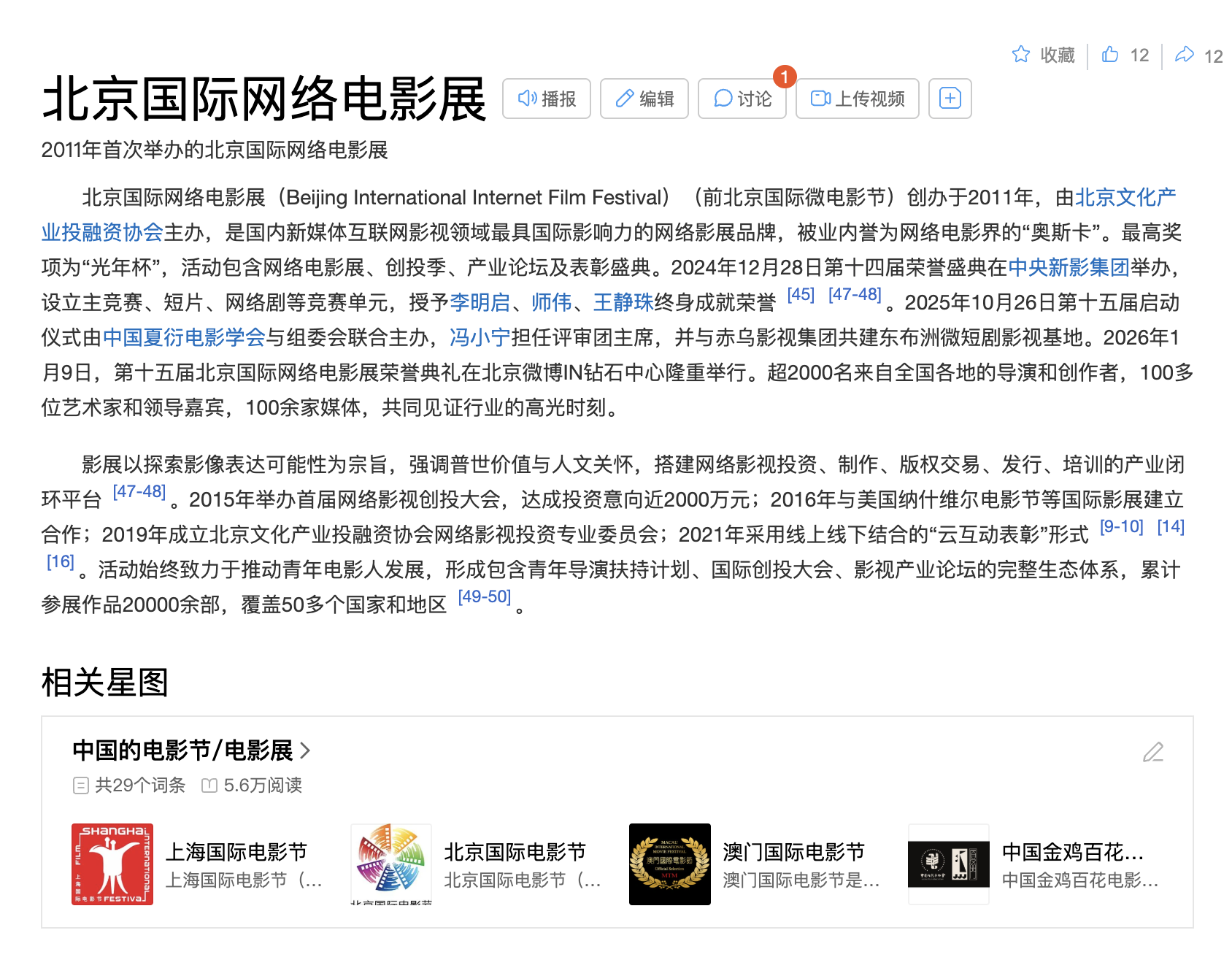The height and width of the screenshot is (968, 1232).
Task: Click the pencil edit icon in 相关星图
Action: (1153, 752)
